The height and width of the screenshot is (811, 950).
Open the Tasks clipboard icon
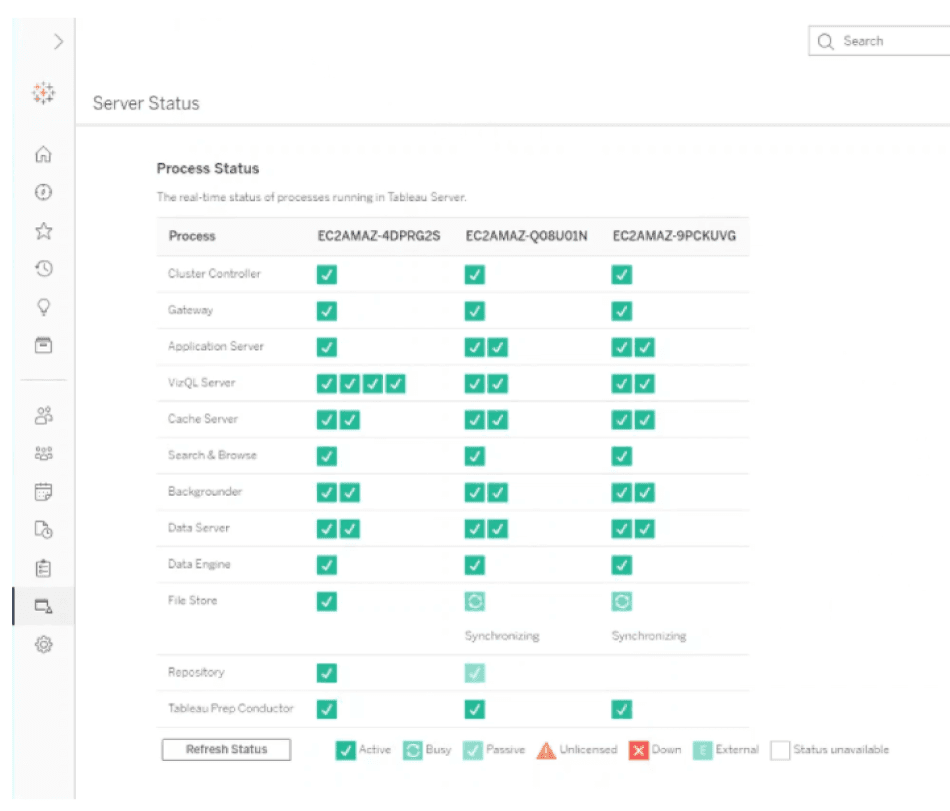click(x=43, y=568)
